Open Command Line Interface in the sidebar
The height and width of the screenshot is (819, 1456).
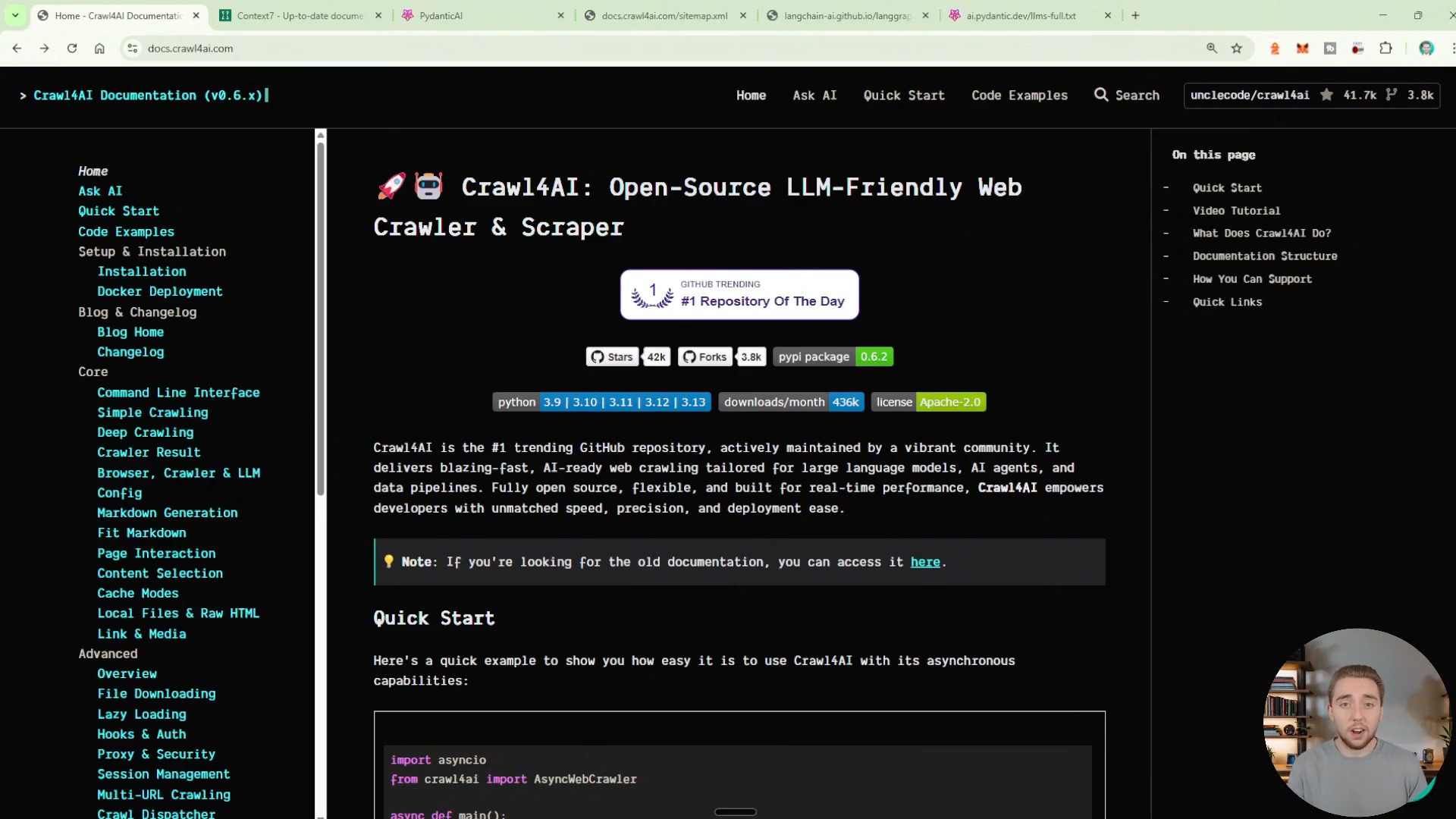[178, 393]
